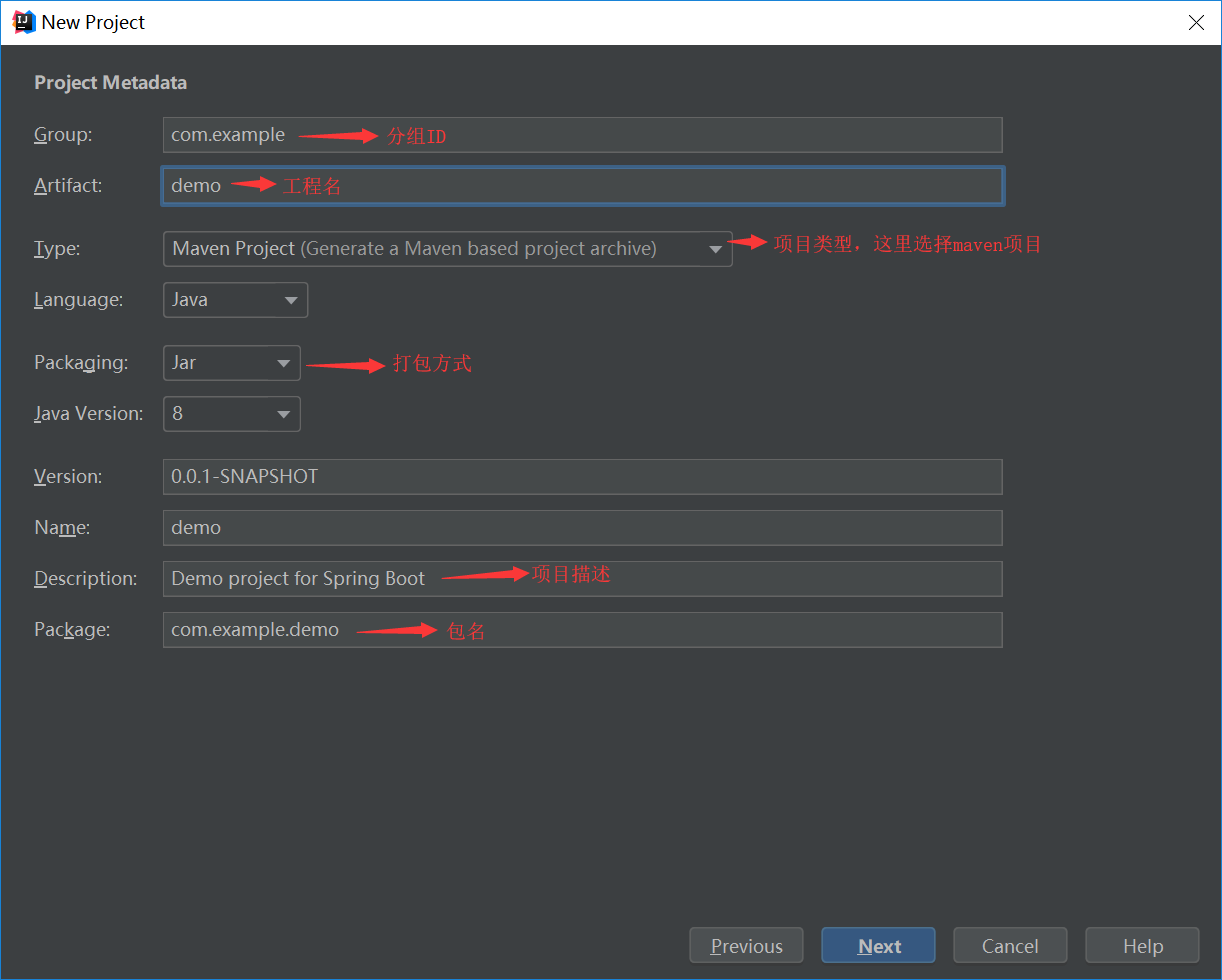Viewport: 1222px width, 980px height.
Task: Open the Language dropdown showing Java
Action: pos(235,300)
